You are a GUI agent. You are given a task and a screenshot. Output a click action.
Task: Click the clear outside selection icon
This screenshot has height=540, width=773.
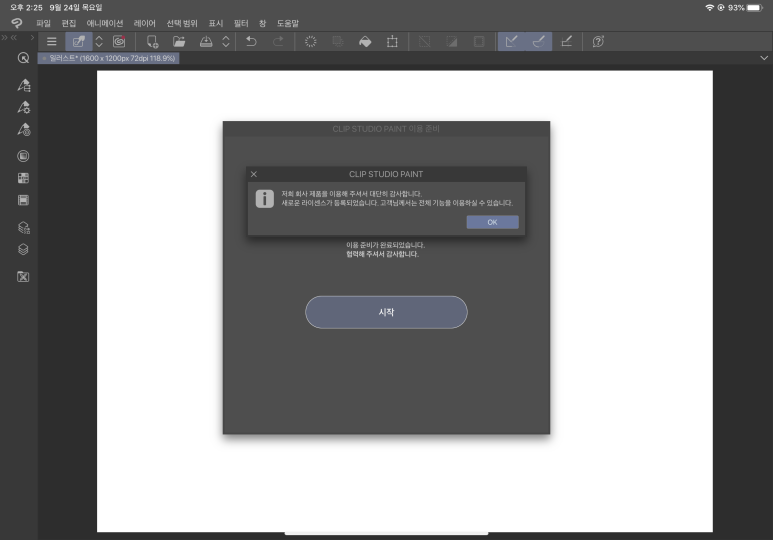click(x=338, y=41)
